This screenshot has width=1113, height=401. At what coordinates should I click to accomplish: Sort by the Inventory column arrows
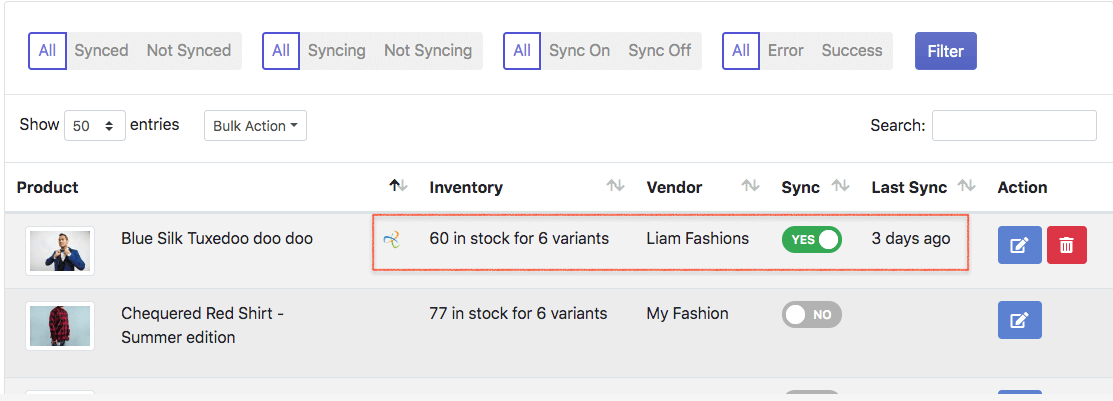615,187
